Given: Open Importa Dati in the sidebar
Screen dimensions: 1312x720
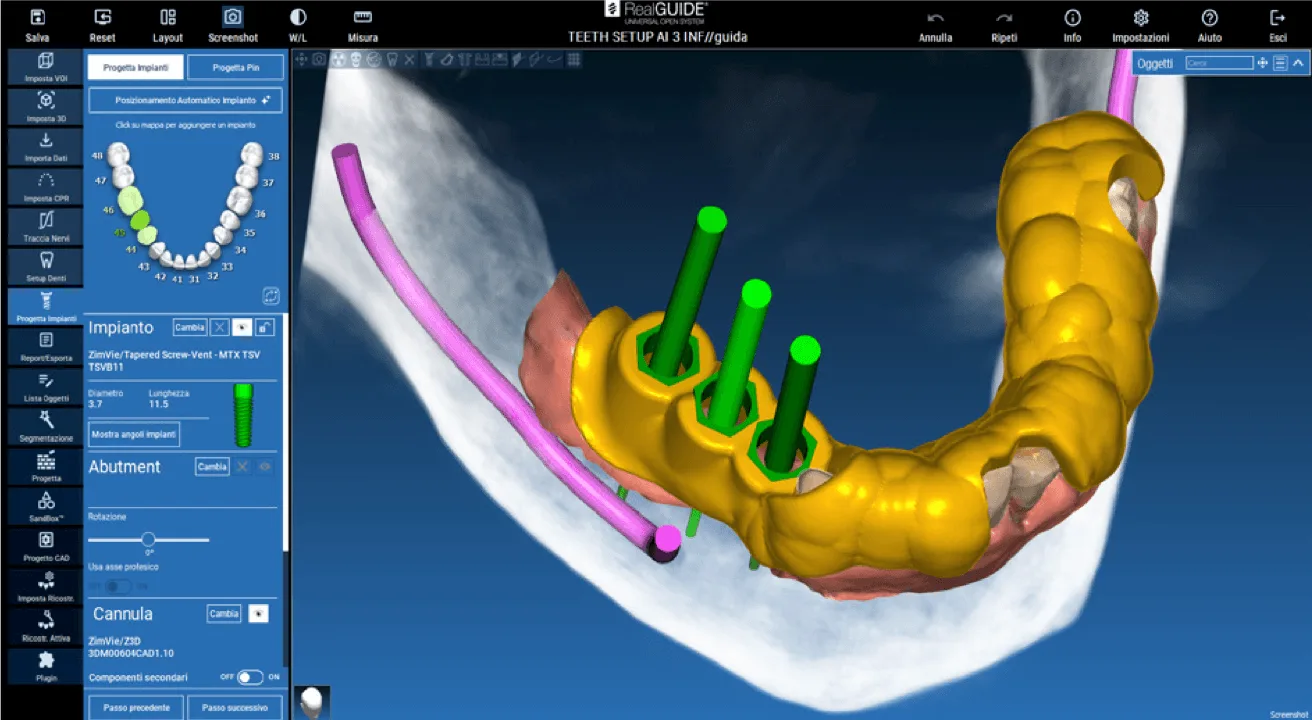Looking at the screenshot, I should point(46,147).
